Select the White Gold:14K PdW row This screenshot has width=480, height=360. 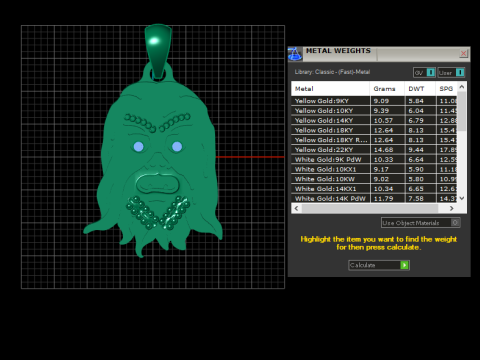click(x=374, y=198)
